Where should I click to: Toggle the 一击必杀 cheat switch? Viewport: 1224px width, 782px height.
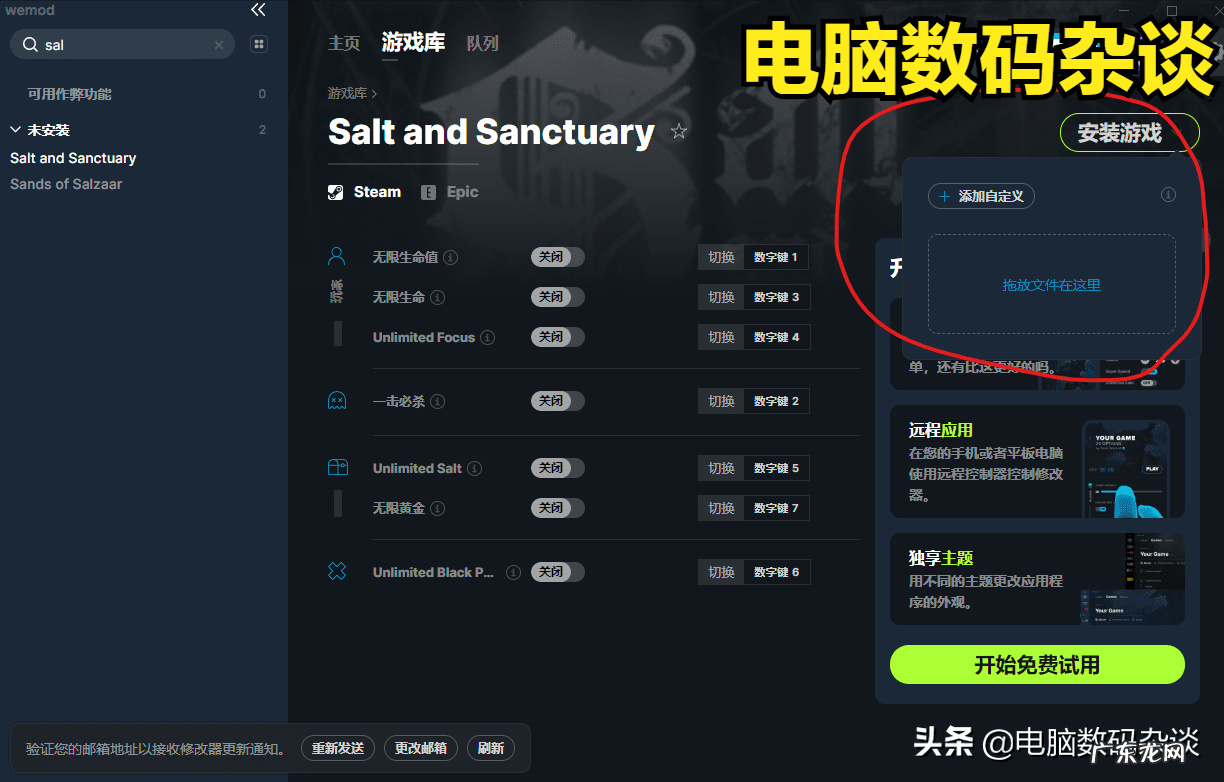pyautogui.click(x=557, y=401)
